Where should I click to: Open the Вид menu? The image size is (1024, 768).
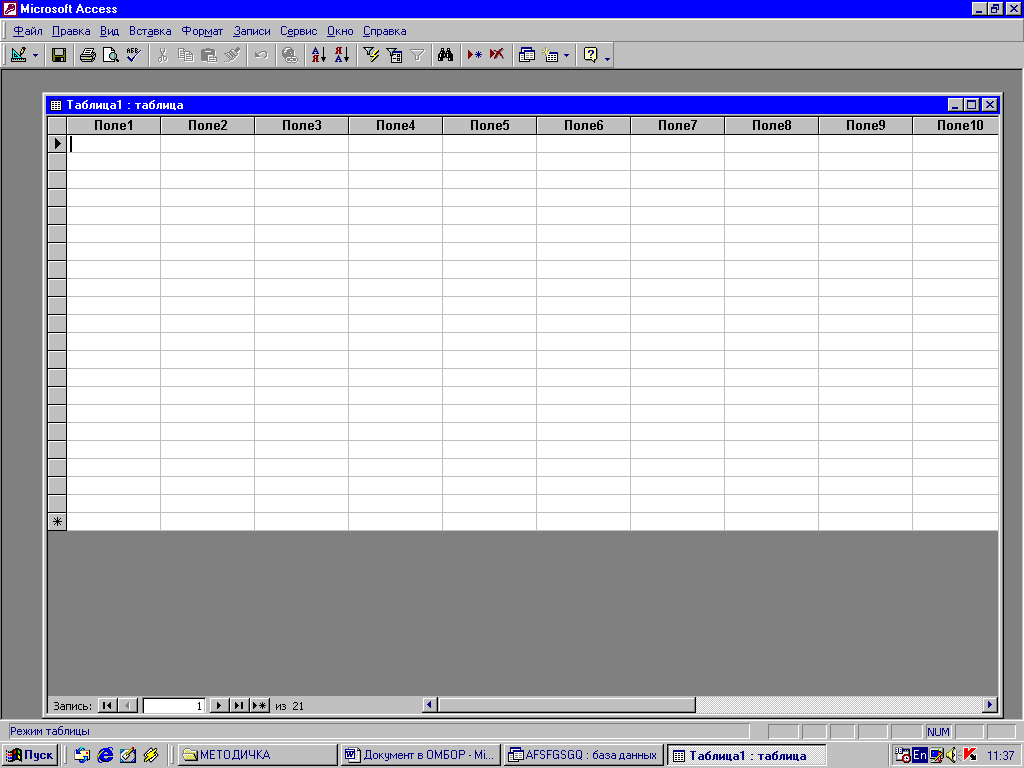point(109,31)
